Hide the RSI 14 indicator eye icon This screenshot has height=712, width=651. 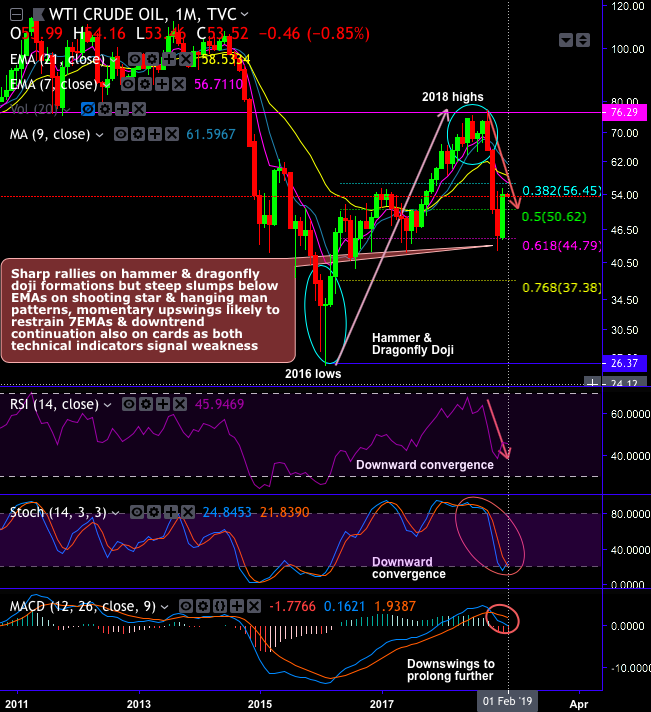pyautogui.click(x=129, y=404)
